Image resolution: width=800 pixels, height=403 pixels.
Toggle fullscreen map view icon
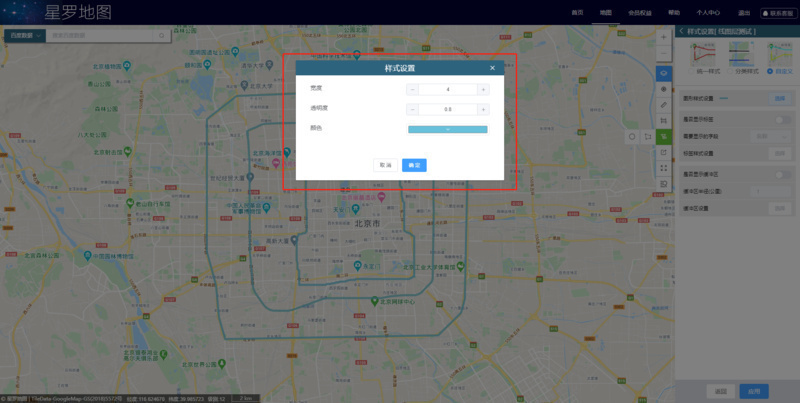click(664, 168)
